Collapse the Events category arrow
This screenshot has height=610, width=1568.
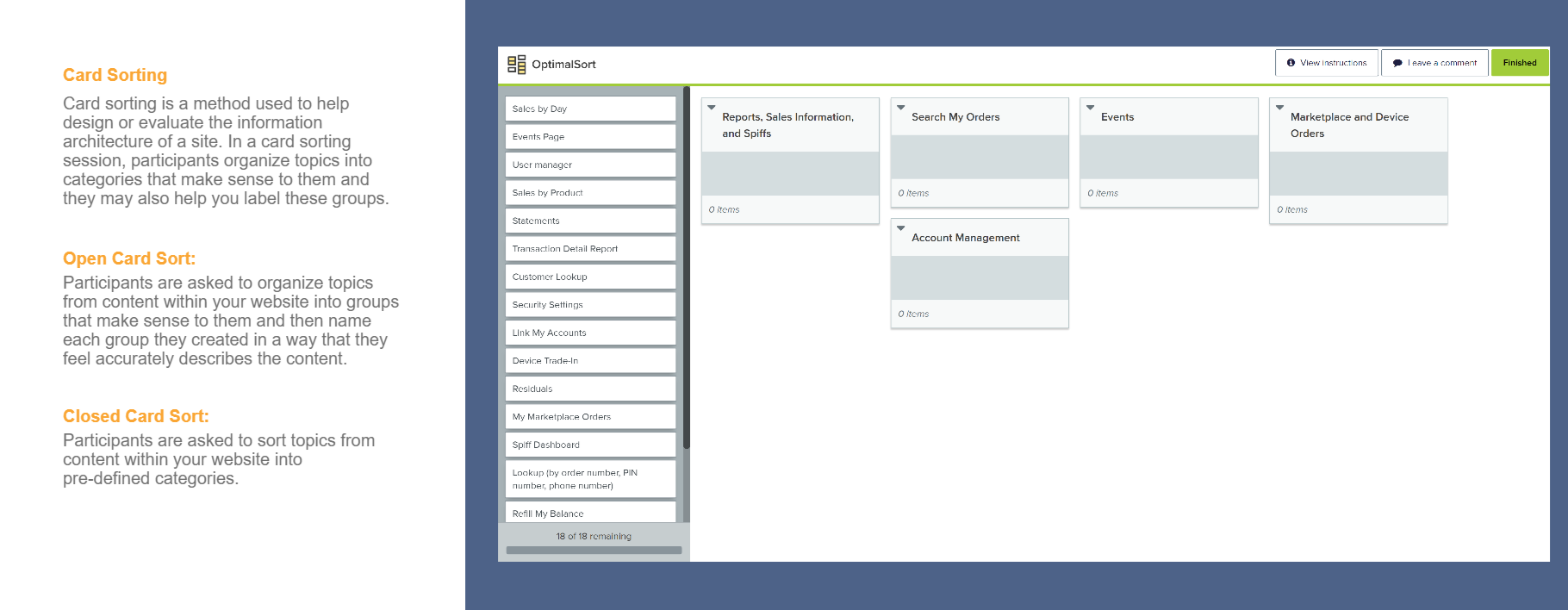[1091, 108]
